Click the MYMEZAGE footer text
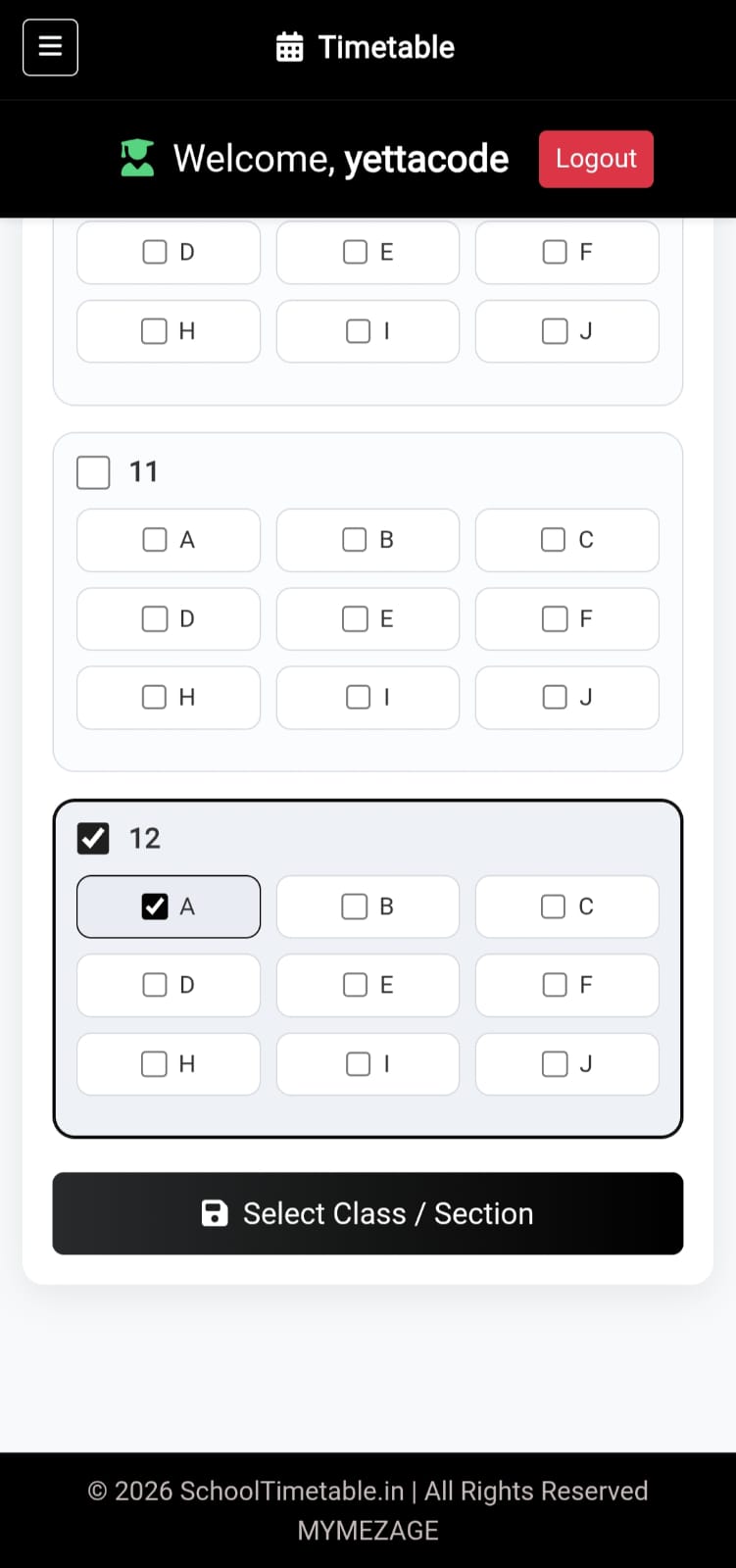This screenshot has height=1568, width=736. tap(368, 1530)
